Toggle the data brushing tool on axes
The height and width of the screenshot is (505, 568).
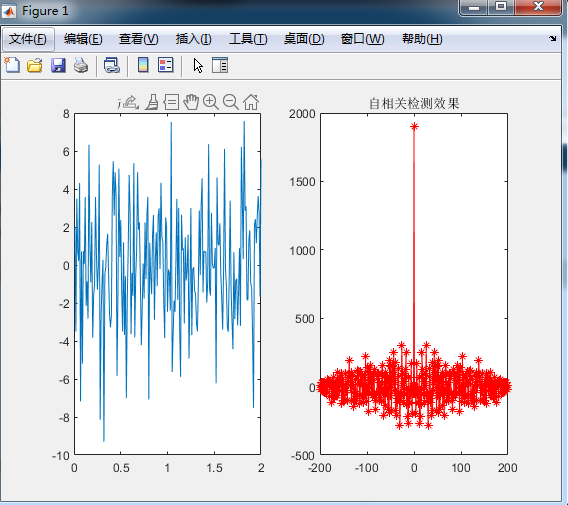click(152, 102)
